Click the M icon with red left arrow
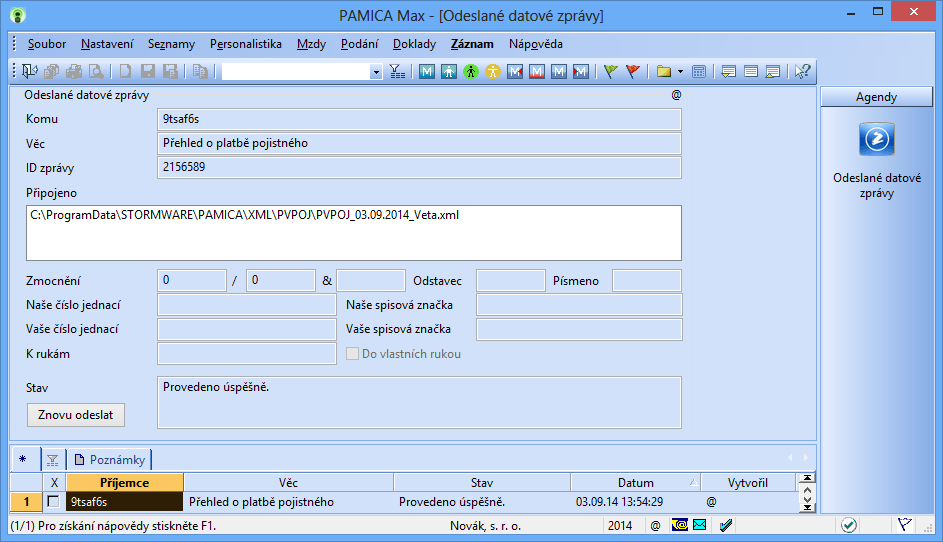The height and width of the screenshot is (542, 943). [515, 72]
